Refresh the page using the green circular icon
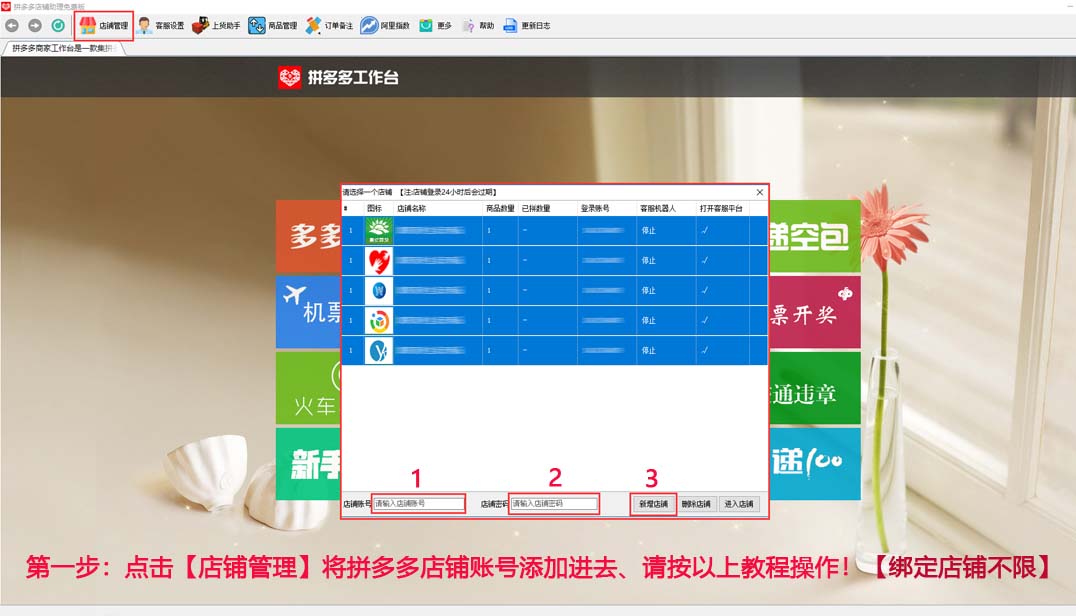 (x=58, y=25)
